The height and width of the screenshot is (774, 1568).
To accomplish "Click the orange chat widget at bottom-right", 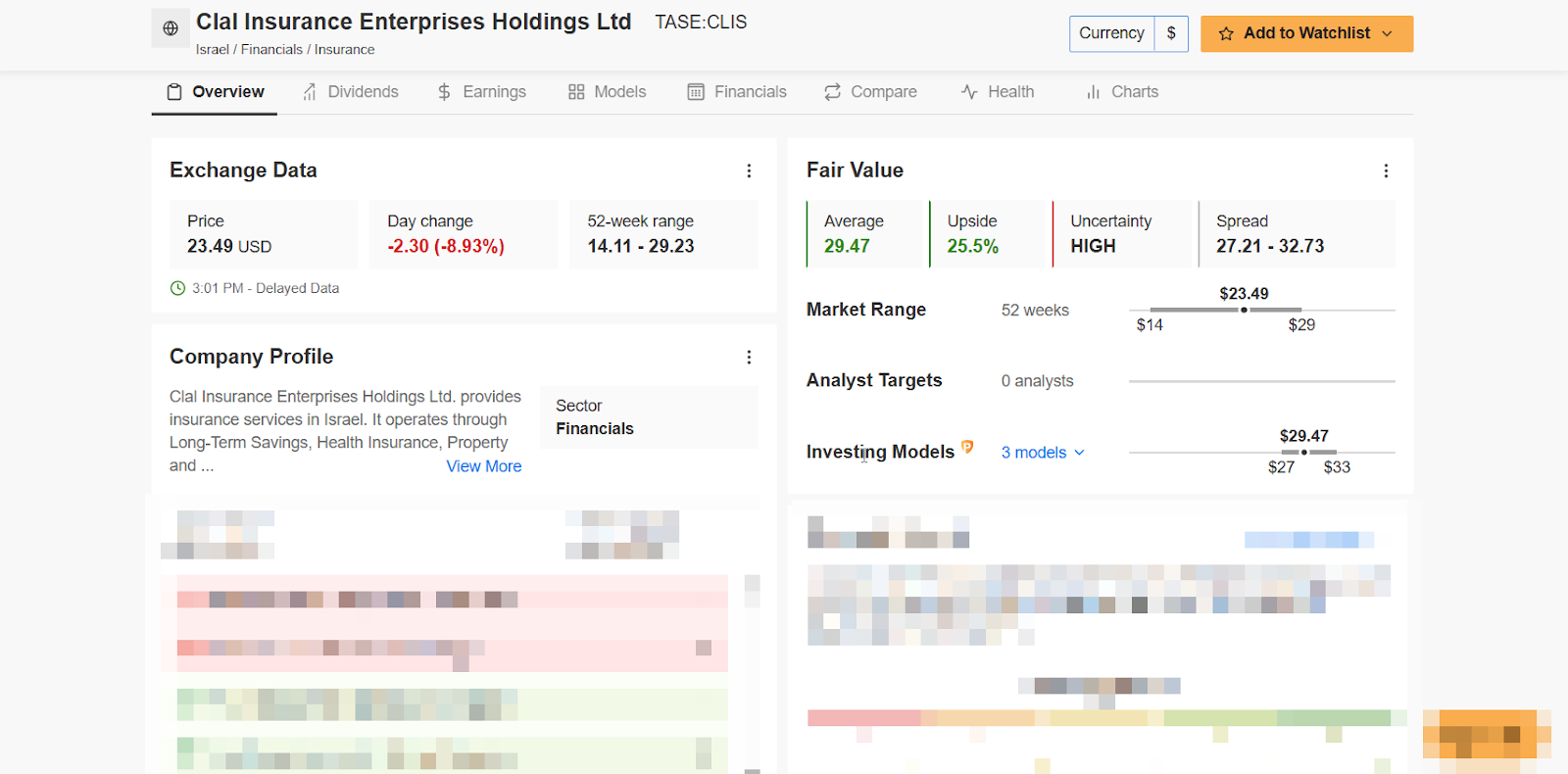I will point(1487,735).
